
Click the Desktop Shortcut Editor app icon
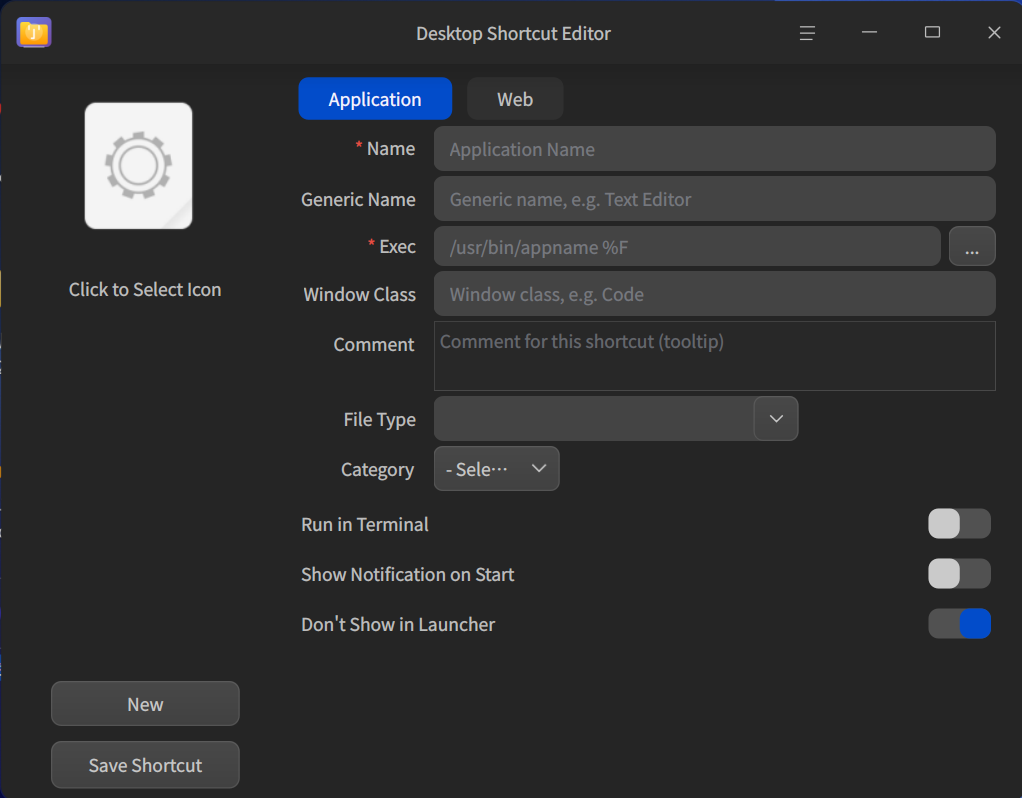point(34,33)
